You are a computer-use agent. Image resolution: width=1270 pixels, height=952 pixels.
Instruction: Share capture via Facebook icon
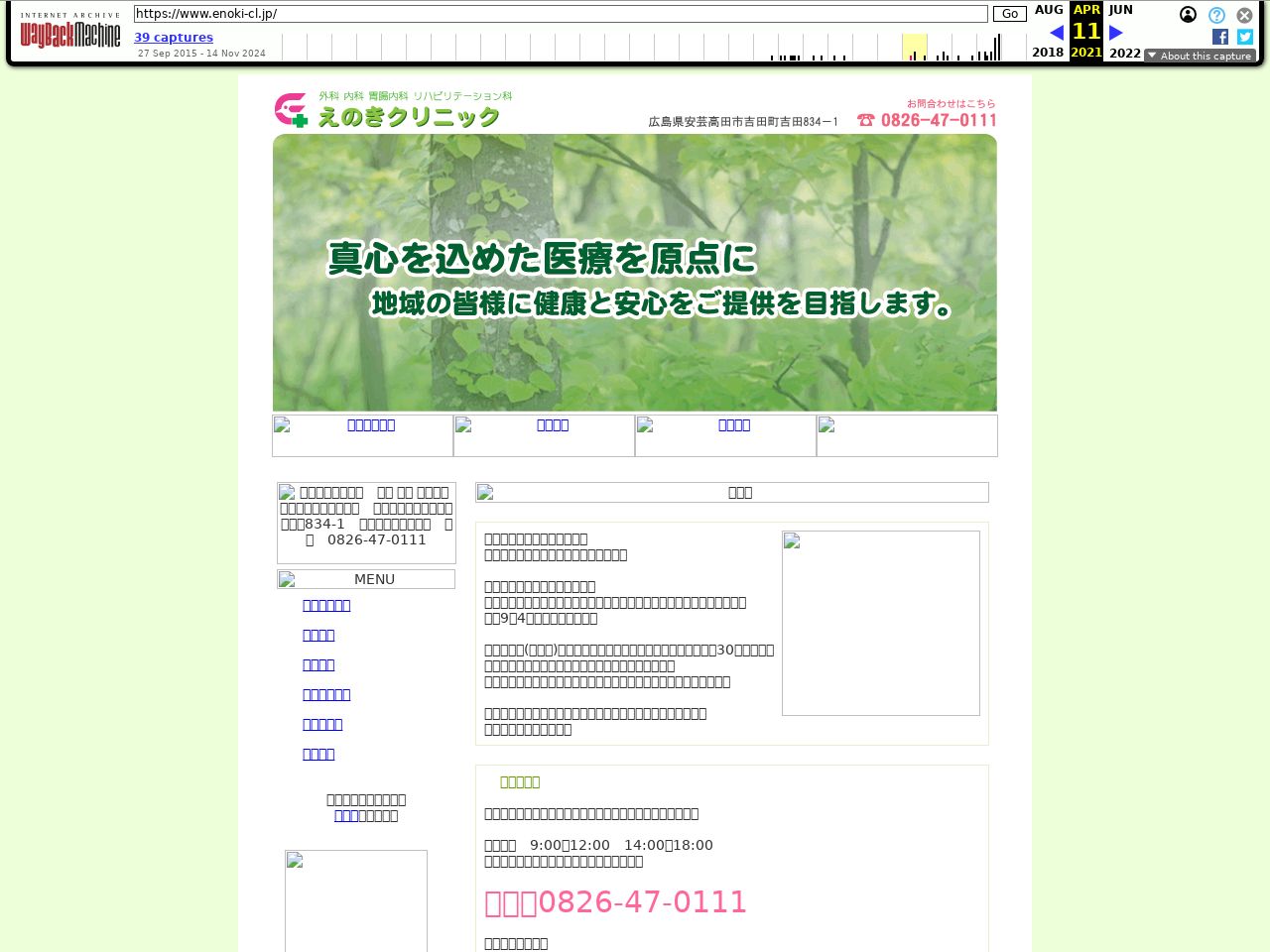click(1220, 37)
